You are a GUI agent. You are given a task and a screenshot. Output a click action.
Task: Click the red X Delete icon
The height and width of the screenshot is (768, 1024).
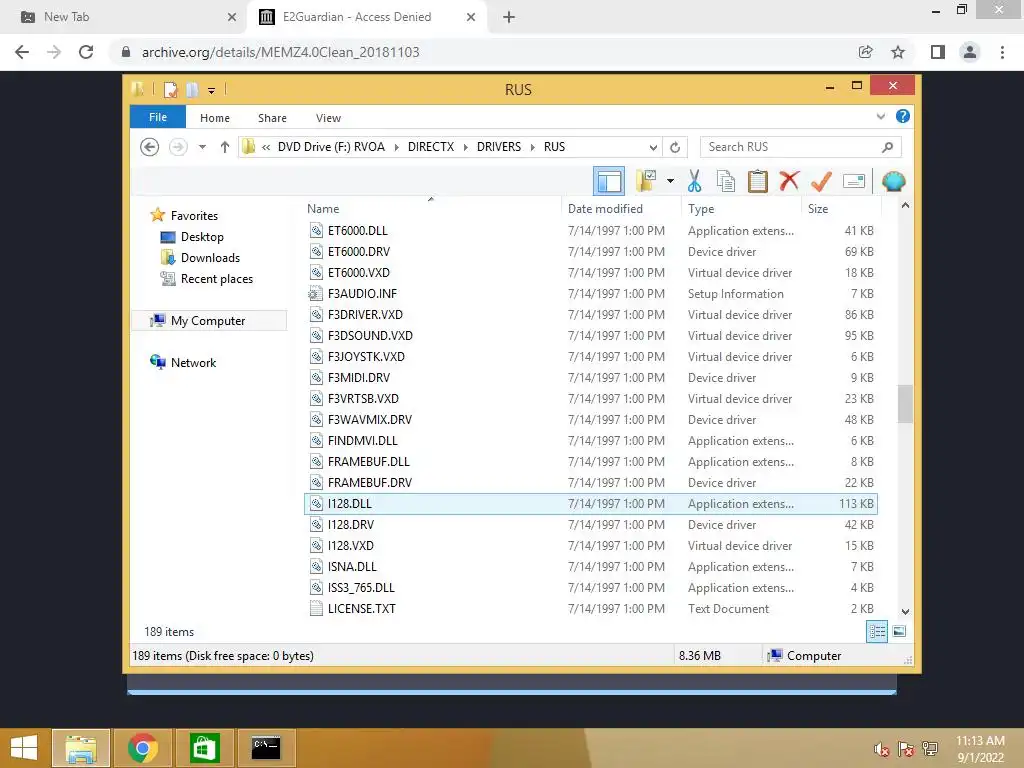(x=789, y=181)
